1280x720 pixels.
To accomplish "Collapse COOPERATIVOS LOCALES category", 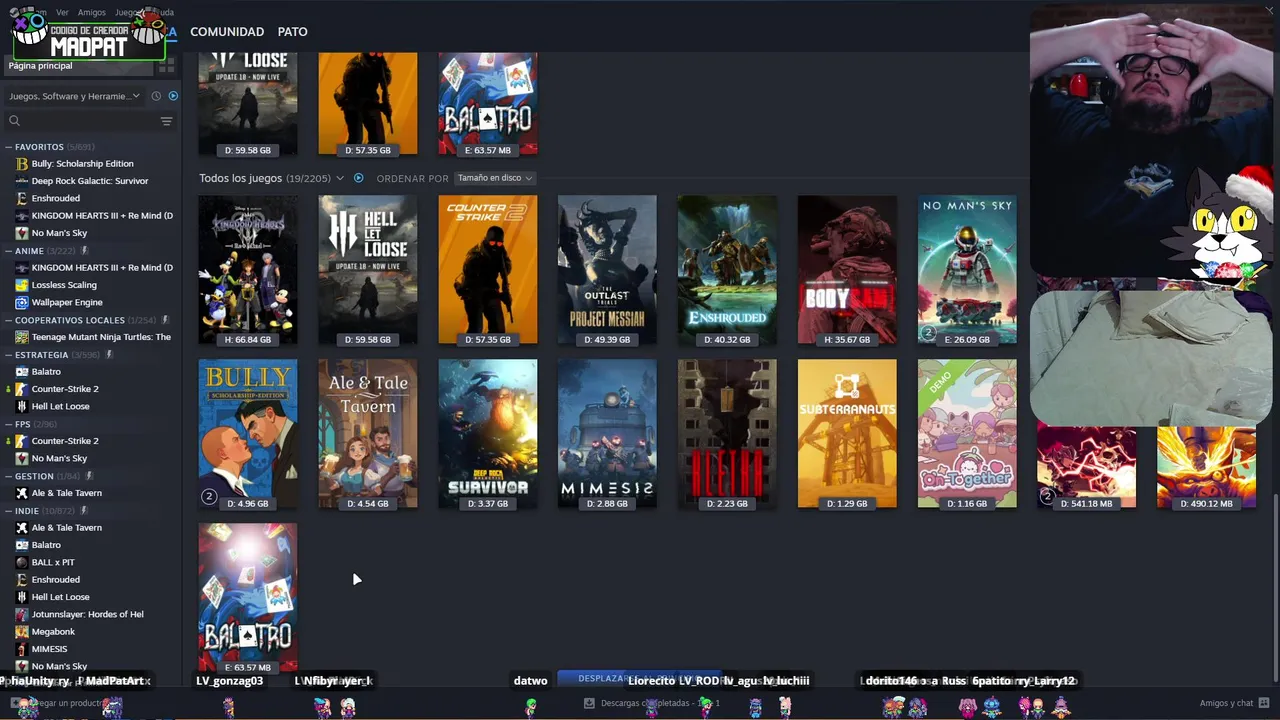I will coord(8,320).
